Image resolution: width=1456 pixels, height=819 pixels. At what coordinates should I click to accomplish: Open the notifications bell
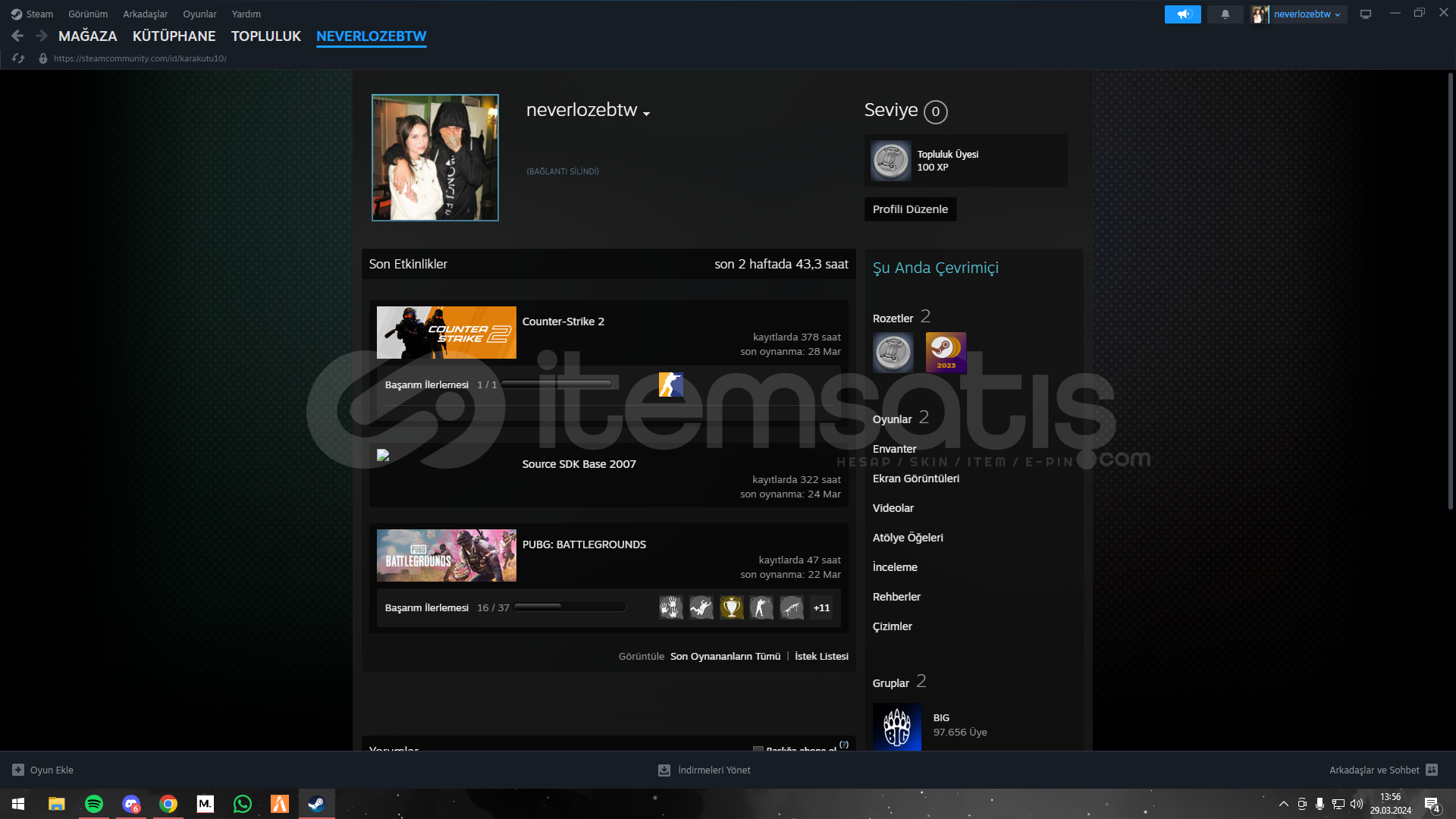pyautogui.click(x=1225, y=14)
